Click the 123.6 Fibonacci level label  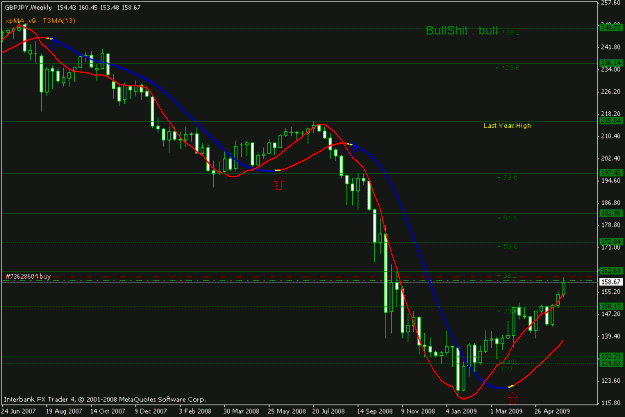[507, 68]
